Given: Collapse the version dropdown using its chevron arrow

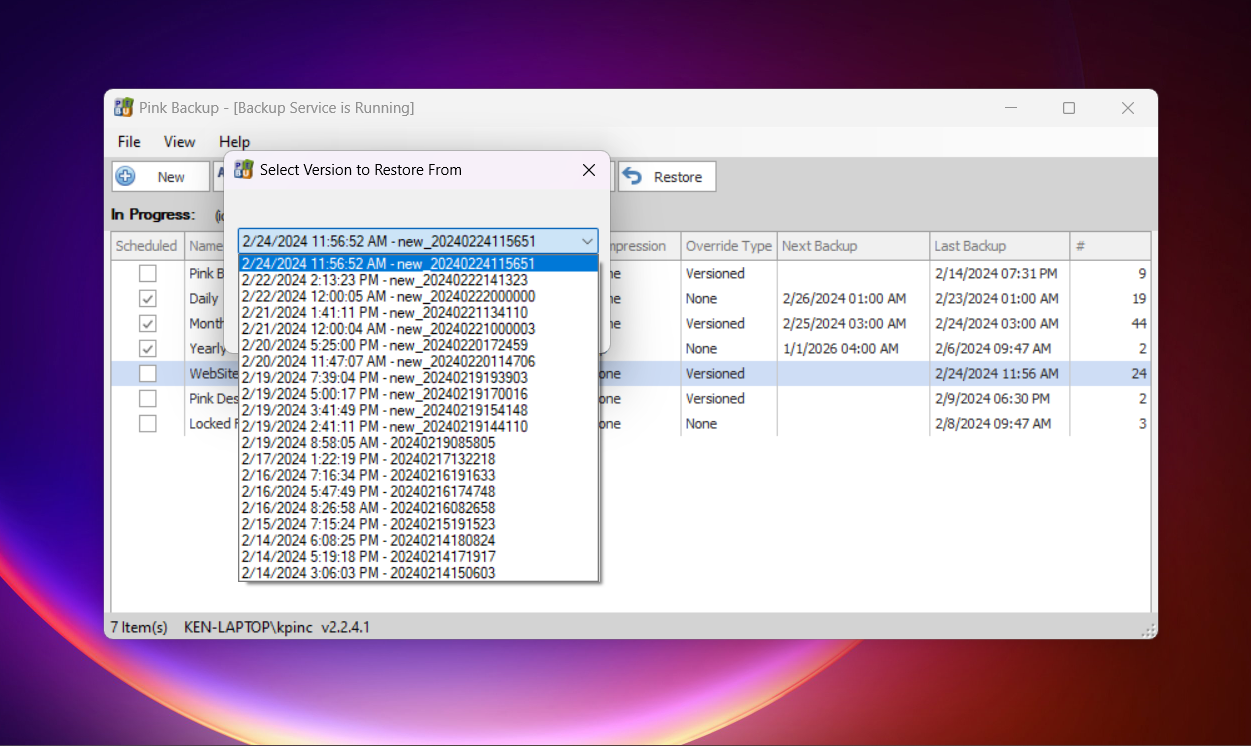Looking at the screenshot, I should point(587,241).
